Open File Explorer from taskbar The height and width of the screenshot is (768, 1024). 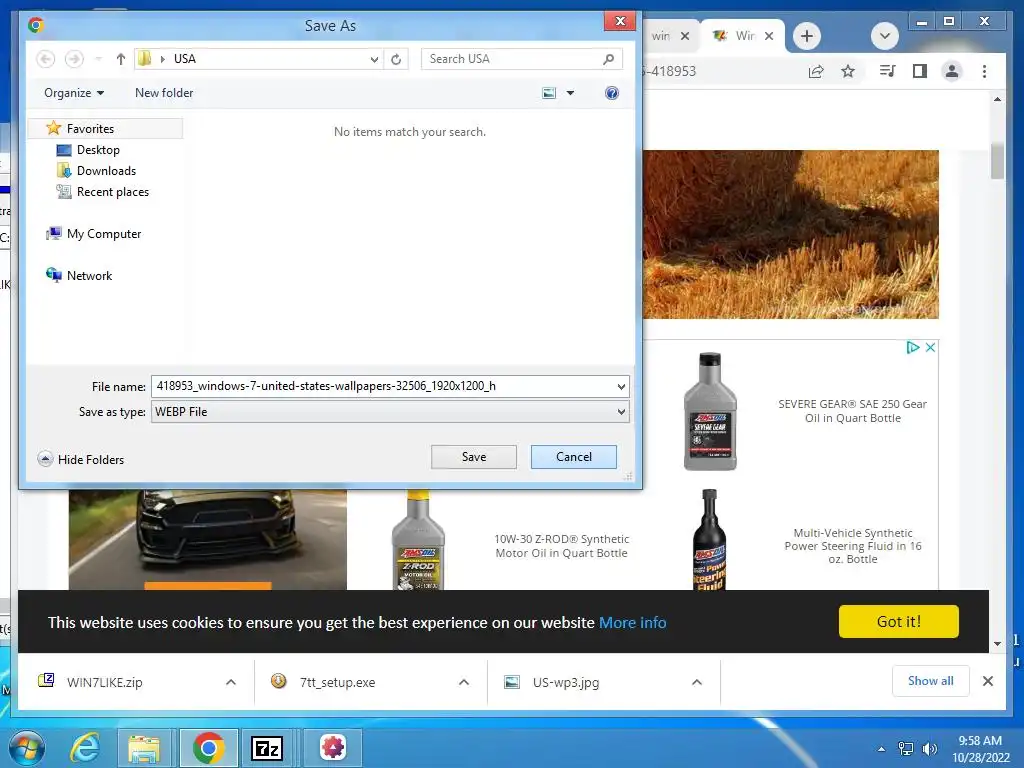[x=144, y=748]
